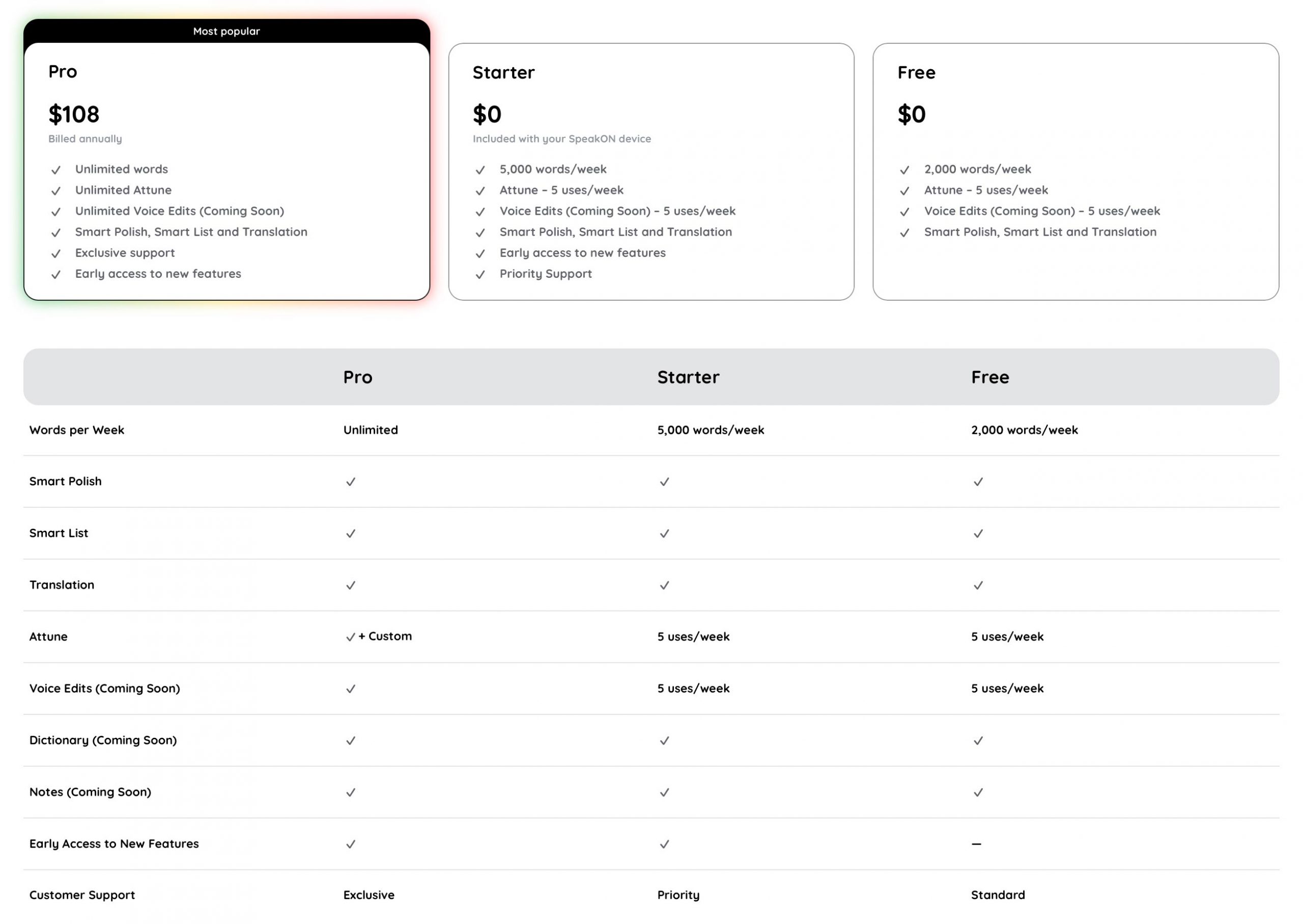
Task: Click the dash in Early Access Free column
Action: (x=976, y=844)
